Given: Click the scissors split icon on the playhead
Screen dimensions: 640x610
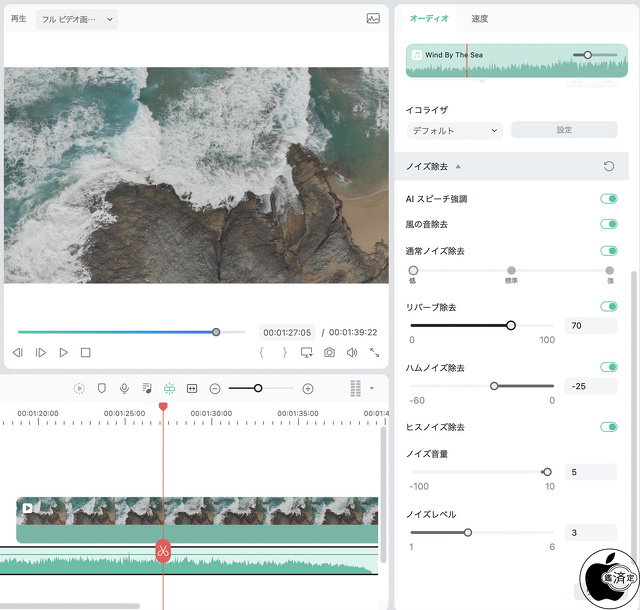Looking at the screenshot, I should tap(163, 550).
